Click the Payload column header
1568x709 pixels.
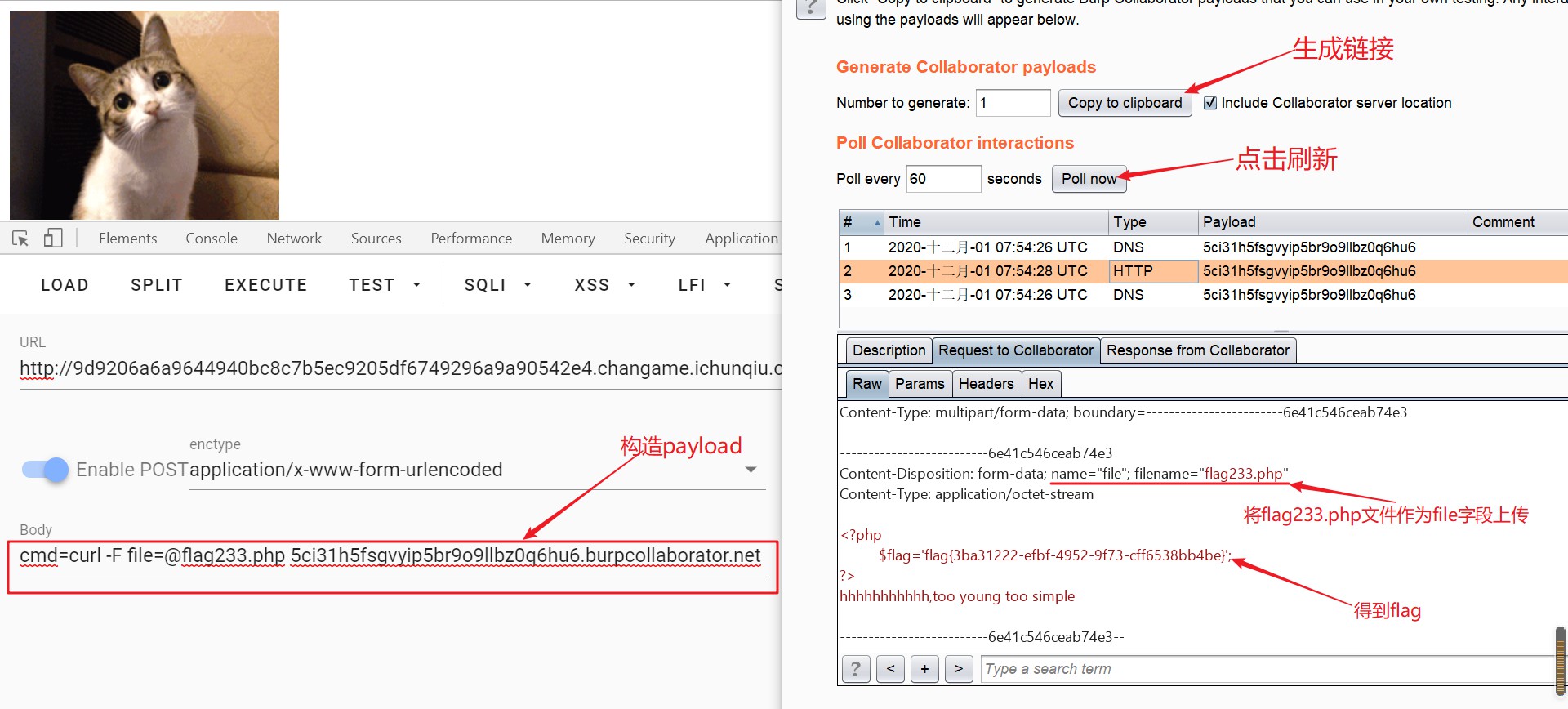click(x=1332, y=222)
